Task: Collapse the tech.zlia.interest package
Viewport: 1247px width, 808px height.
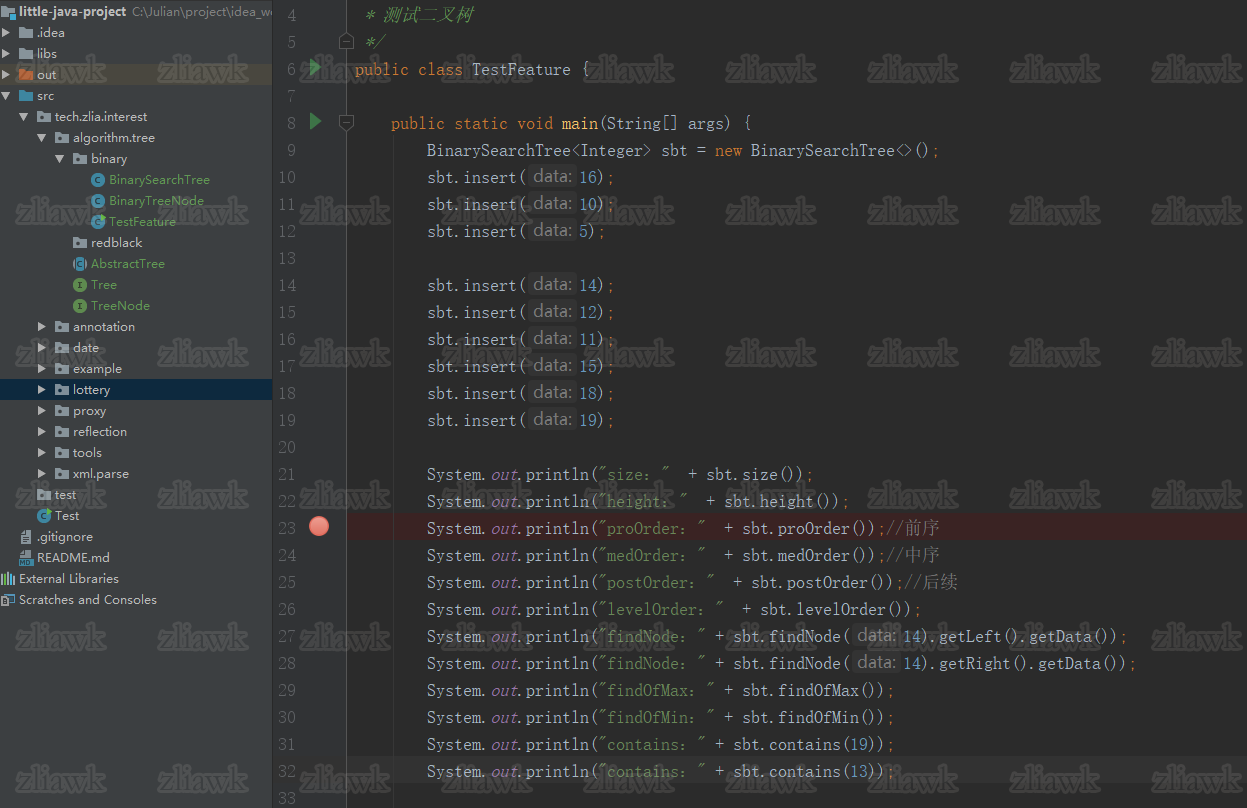Action: tap(24, 117)
